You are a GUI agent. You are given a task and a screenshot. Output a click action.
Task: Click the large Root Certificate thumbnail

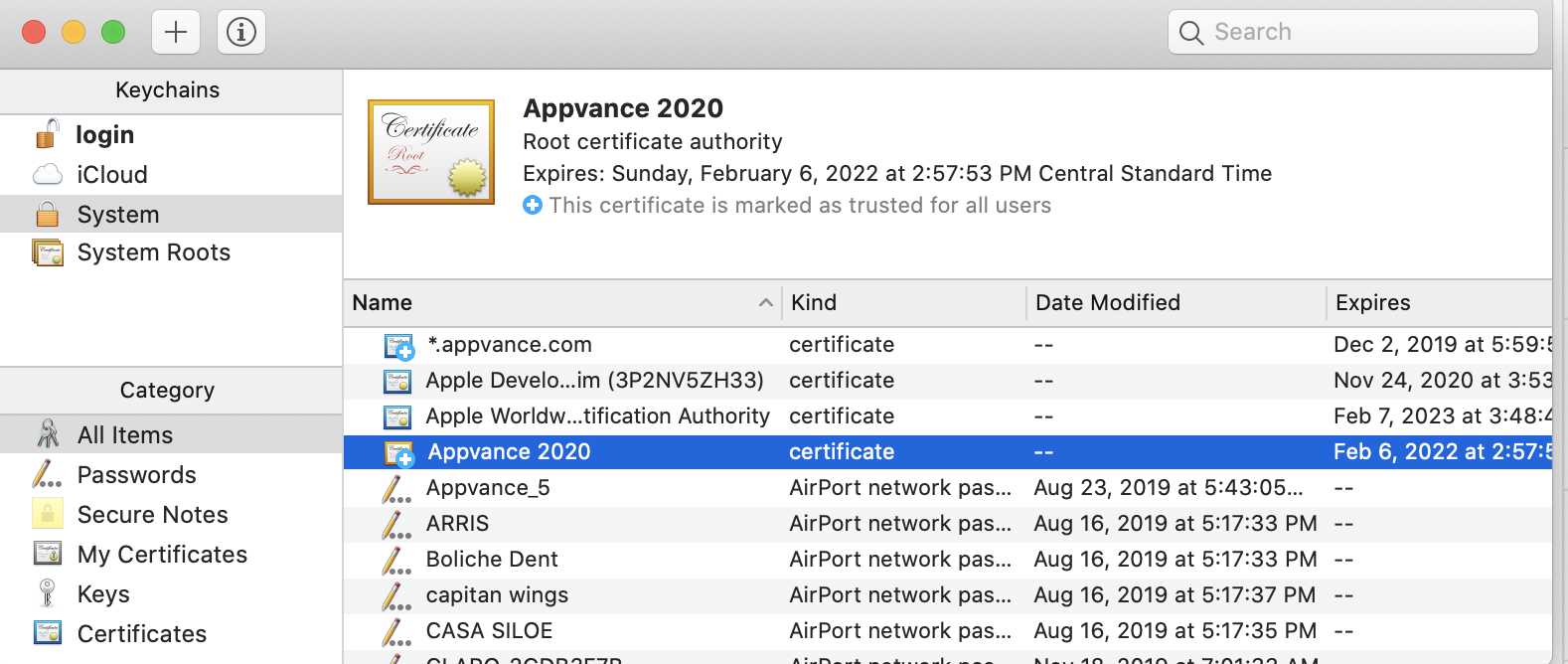[x=431, y=152]
